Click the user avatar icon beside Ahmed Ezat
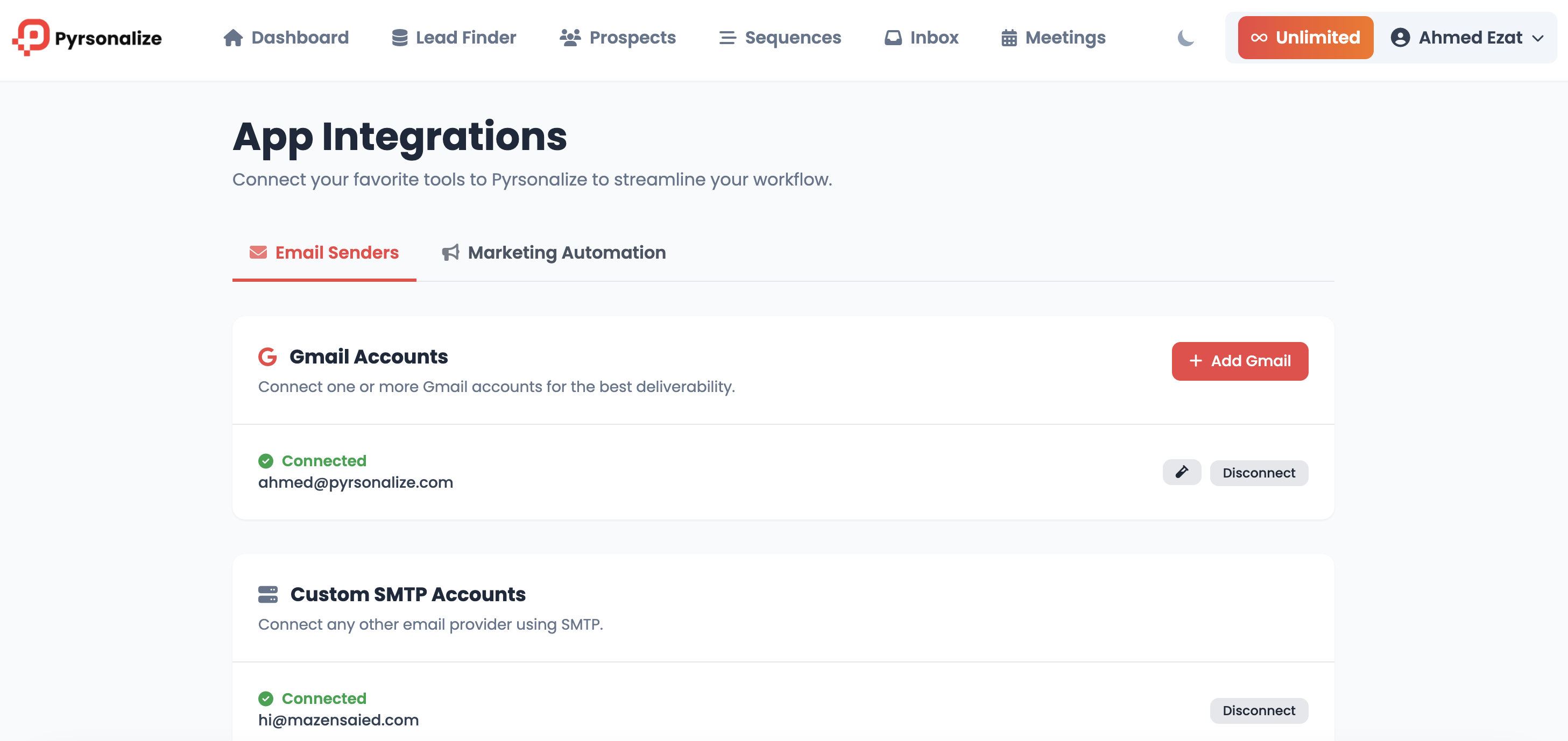 point(1400,38)
